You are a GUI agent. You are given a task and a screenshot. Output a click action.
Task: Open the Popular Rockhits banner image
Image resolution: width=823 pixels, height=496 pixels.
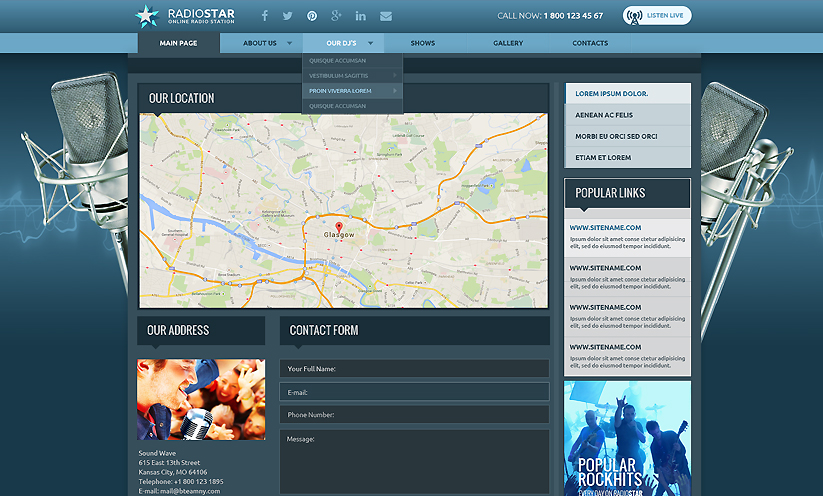627,438
